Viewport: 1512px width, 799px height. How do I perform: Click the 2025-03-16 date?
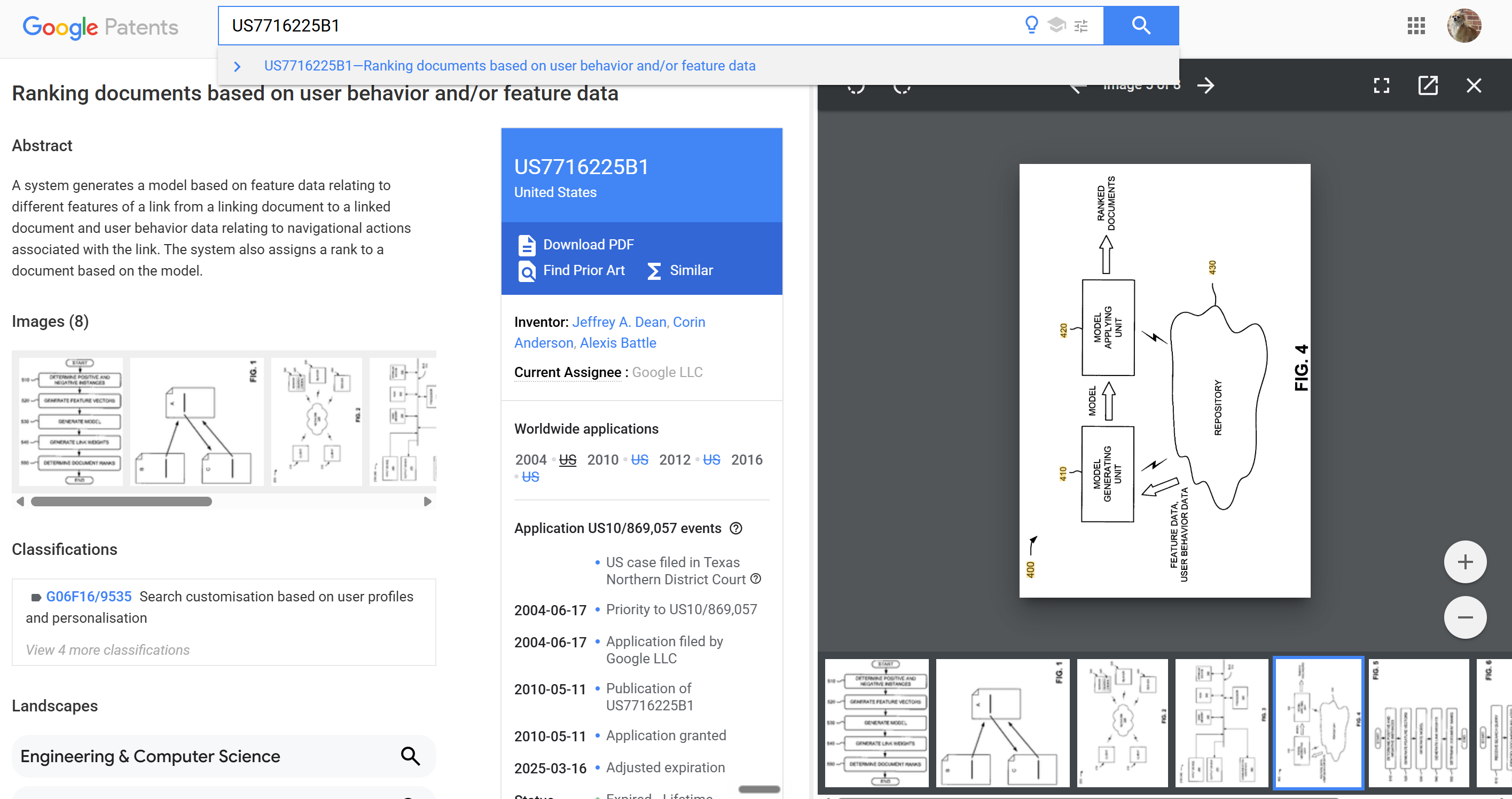point(550,769)
